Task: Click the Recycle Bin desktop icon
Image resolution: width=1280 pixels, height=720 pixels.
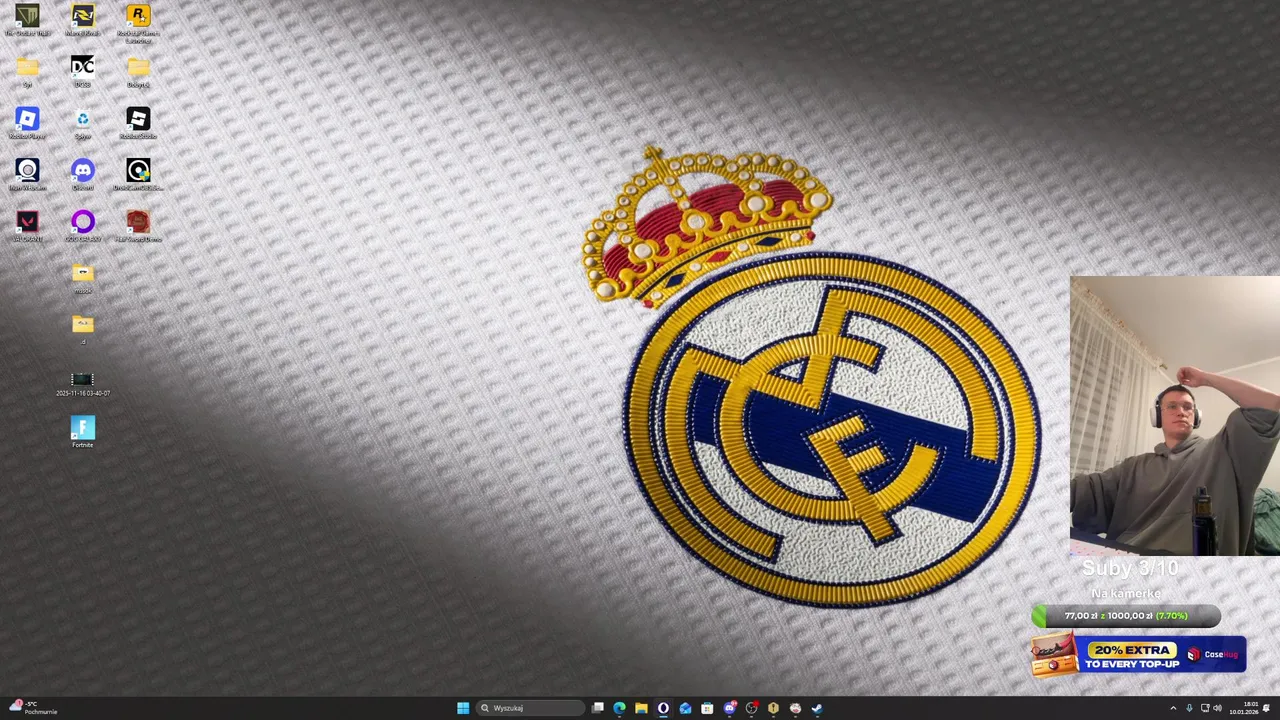Action: coord(83,123)
